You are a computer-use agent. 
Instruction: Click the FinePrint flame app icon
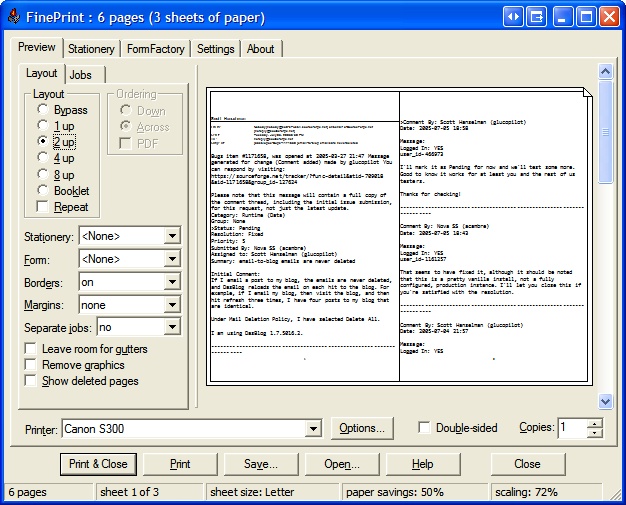[14, 17]
